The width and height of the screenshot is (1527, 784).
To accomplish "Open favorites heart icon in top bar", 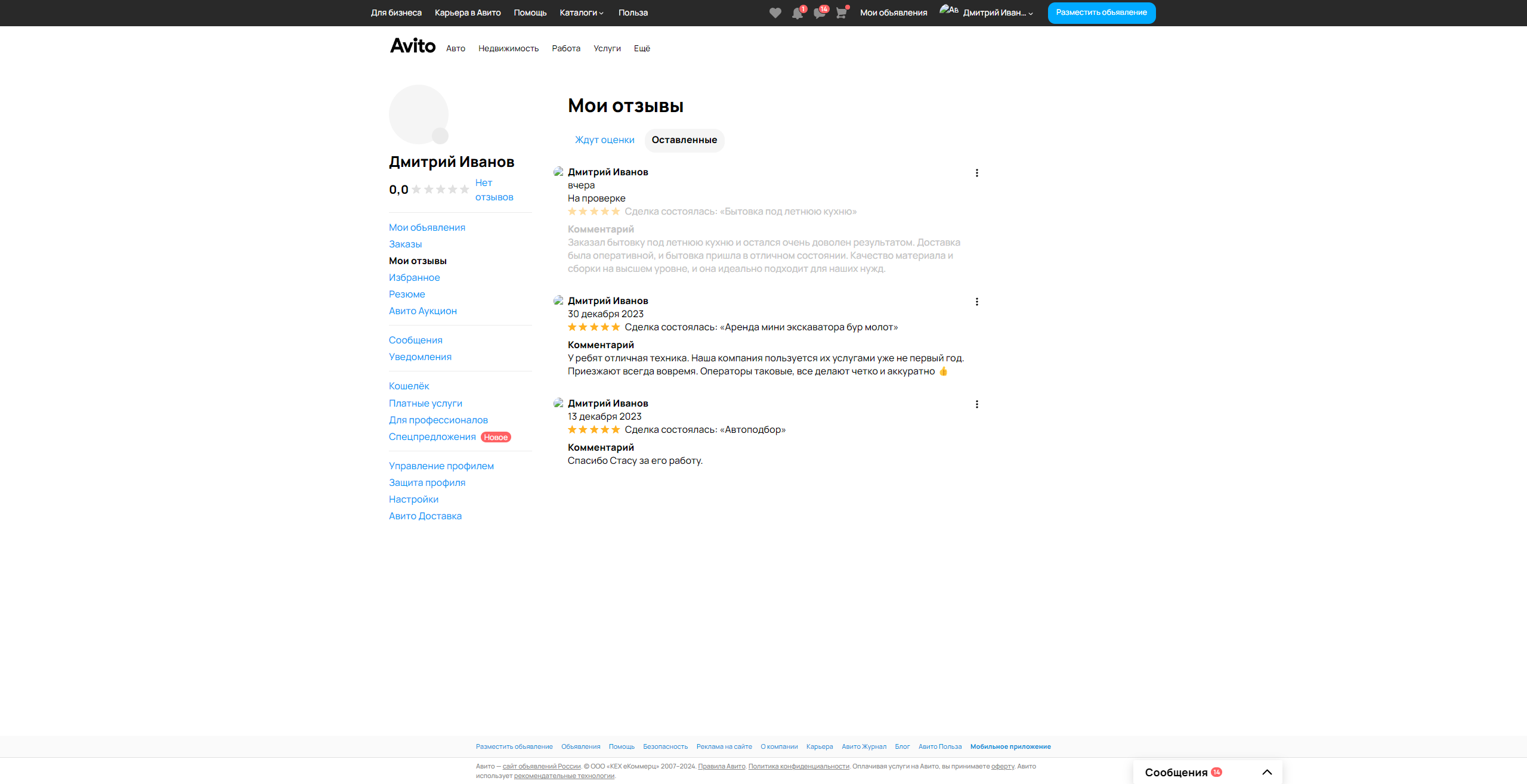I will tap(775, 13).
